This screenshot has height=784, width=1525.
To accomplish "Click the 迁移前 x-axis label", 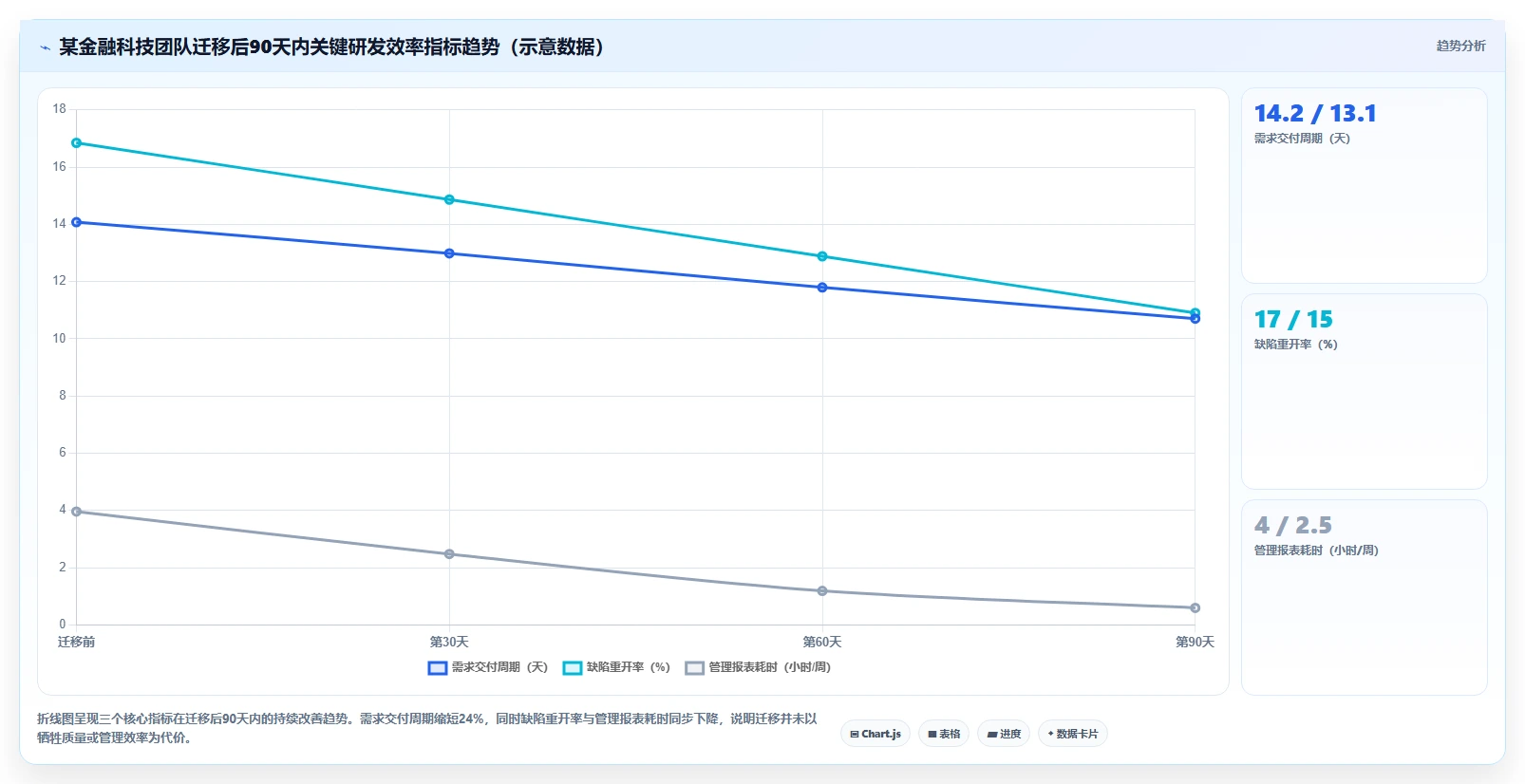I will click(x=76, y=643).
